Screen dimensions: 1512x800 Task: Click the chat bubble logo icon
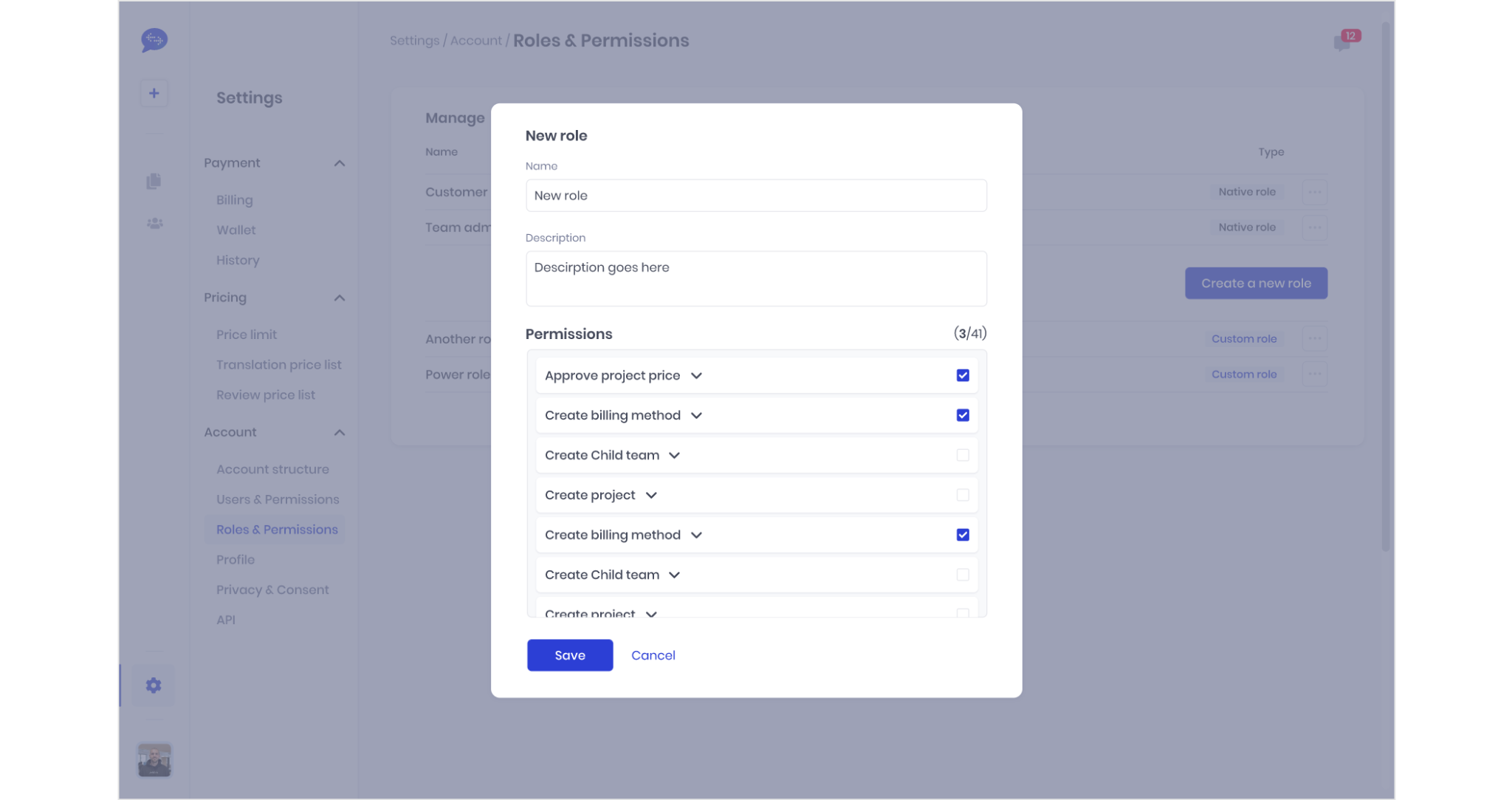(154, 39)
